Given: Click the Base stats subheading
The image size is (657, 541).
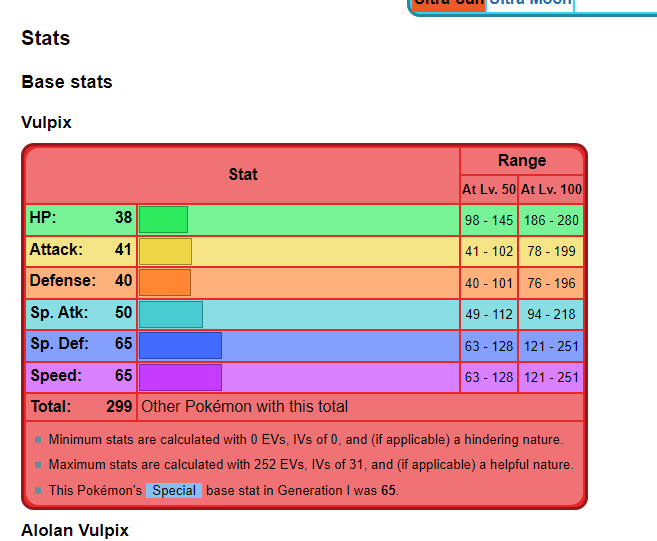Looking at the screenshot, I should (67, 82).
